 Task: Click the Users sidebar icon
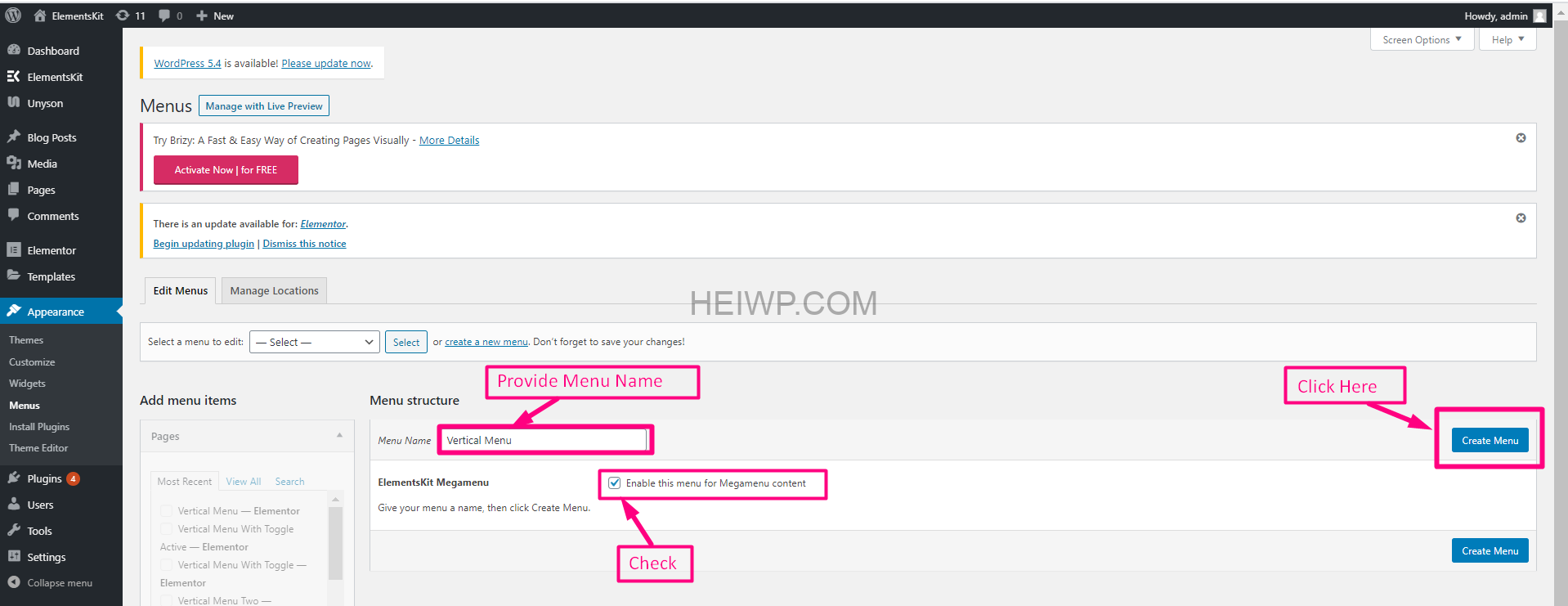coord(14,504)
